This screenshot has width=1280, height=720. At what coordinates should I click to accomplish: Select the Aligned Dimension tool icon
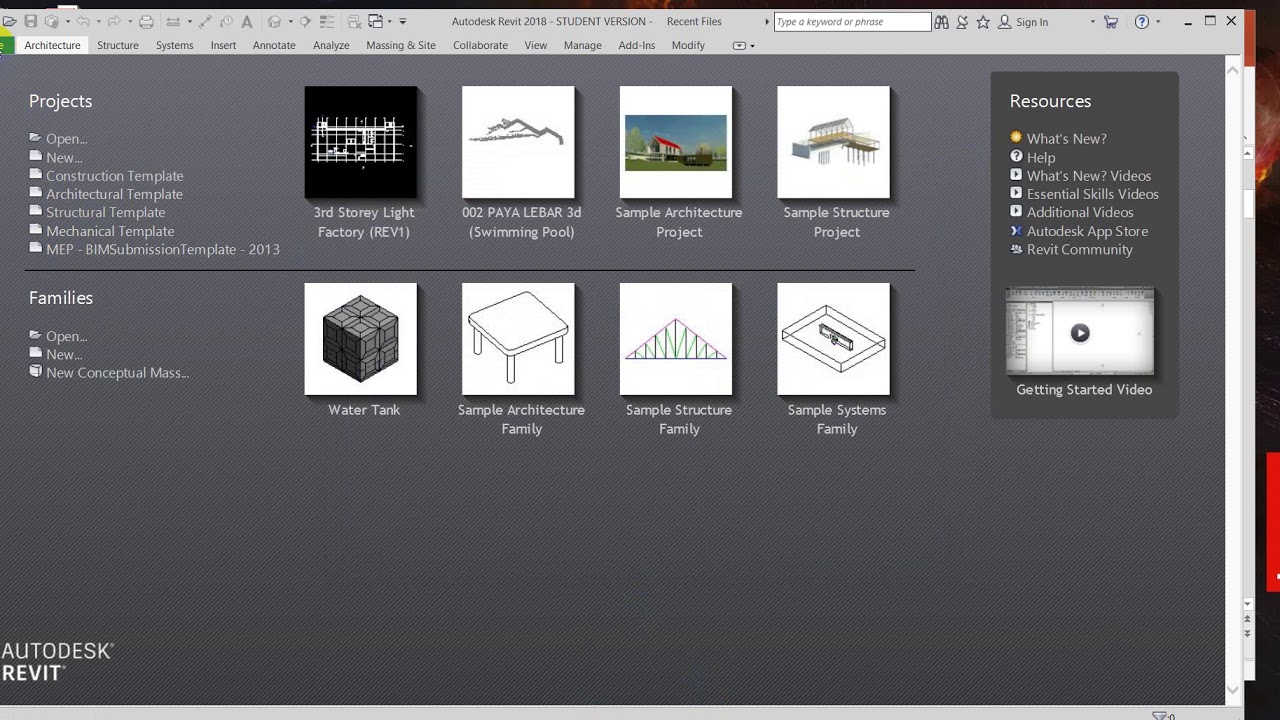coord(205,21)
